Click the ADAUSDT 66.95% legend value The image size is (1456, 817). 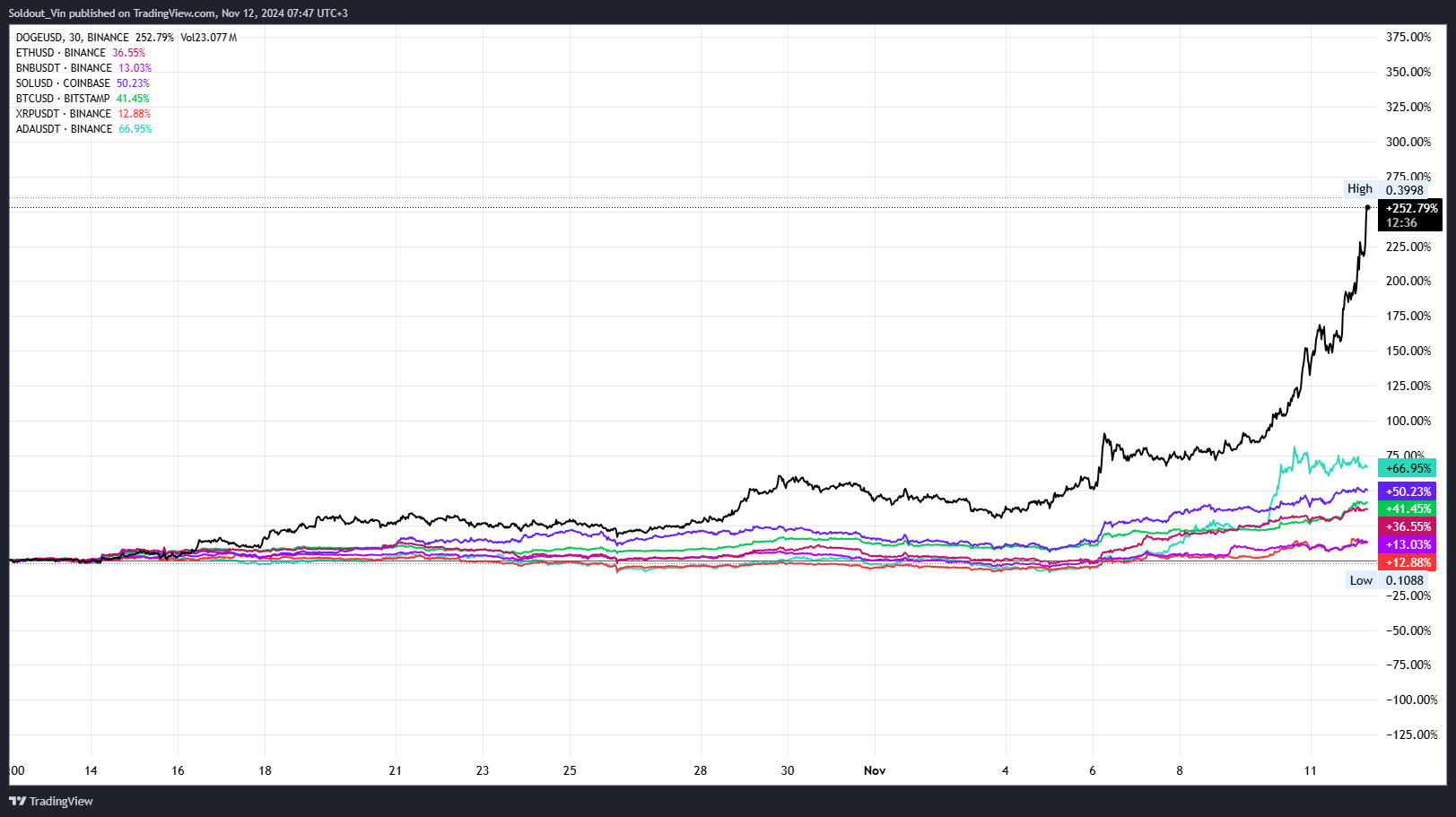[x=135, y=129]
